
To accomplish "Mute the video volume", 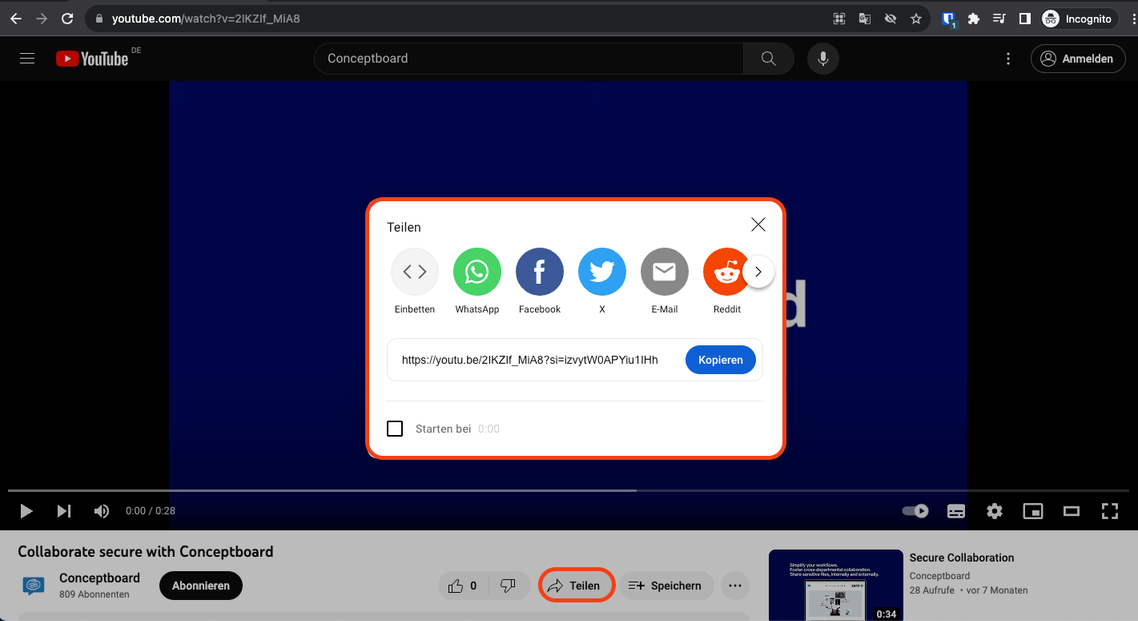I will pyautogui.click(x=102, y=511).
